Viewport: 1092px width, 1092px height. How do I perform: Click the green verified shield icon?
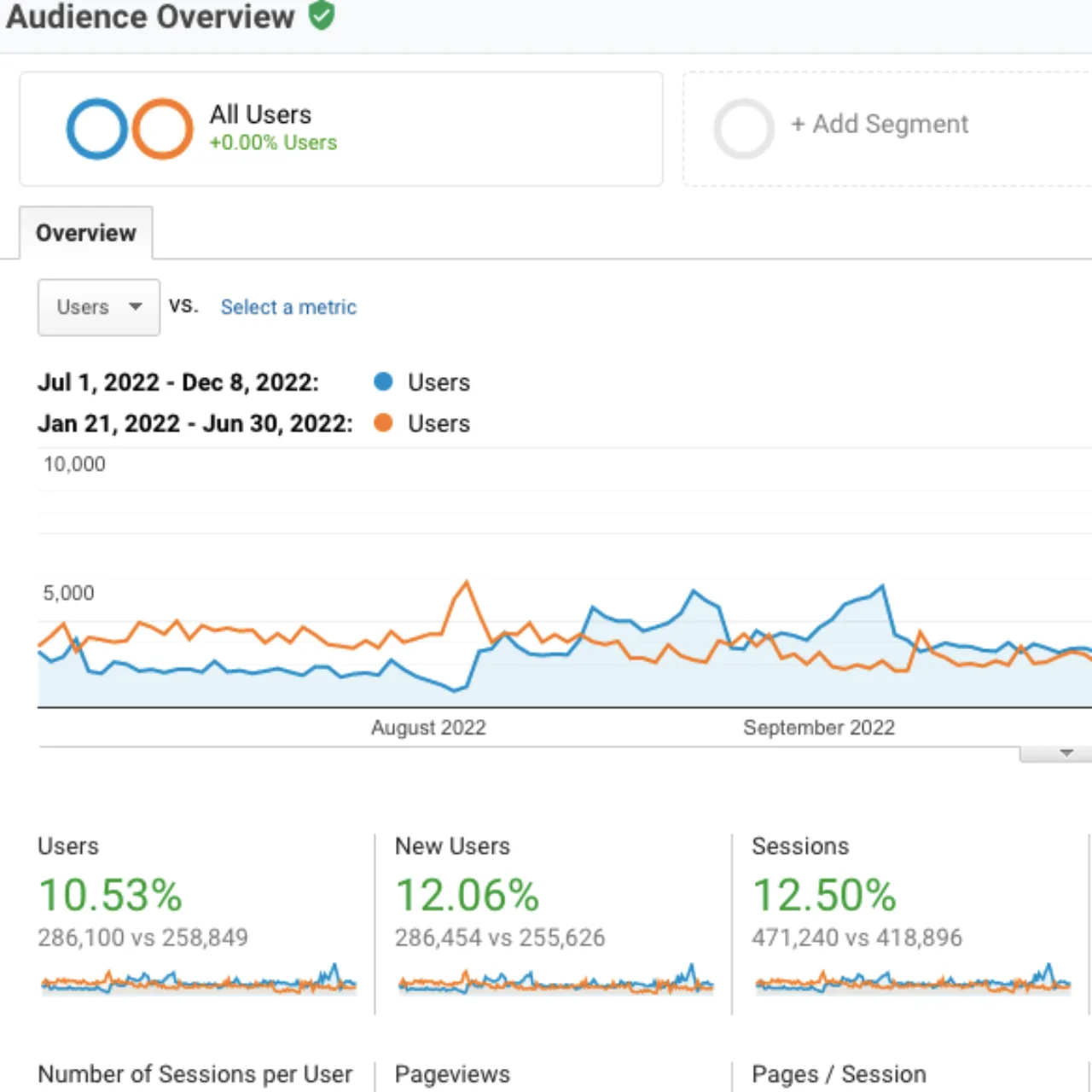322,15
